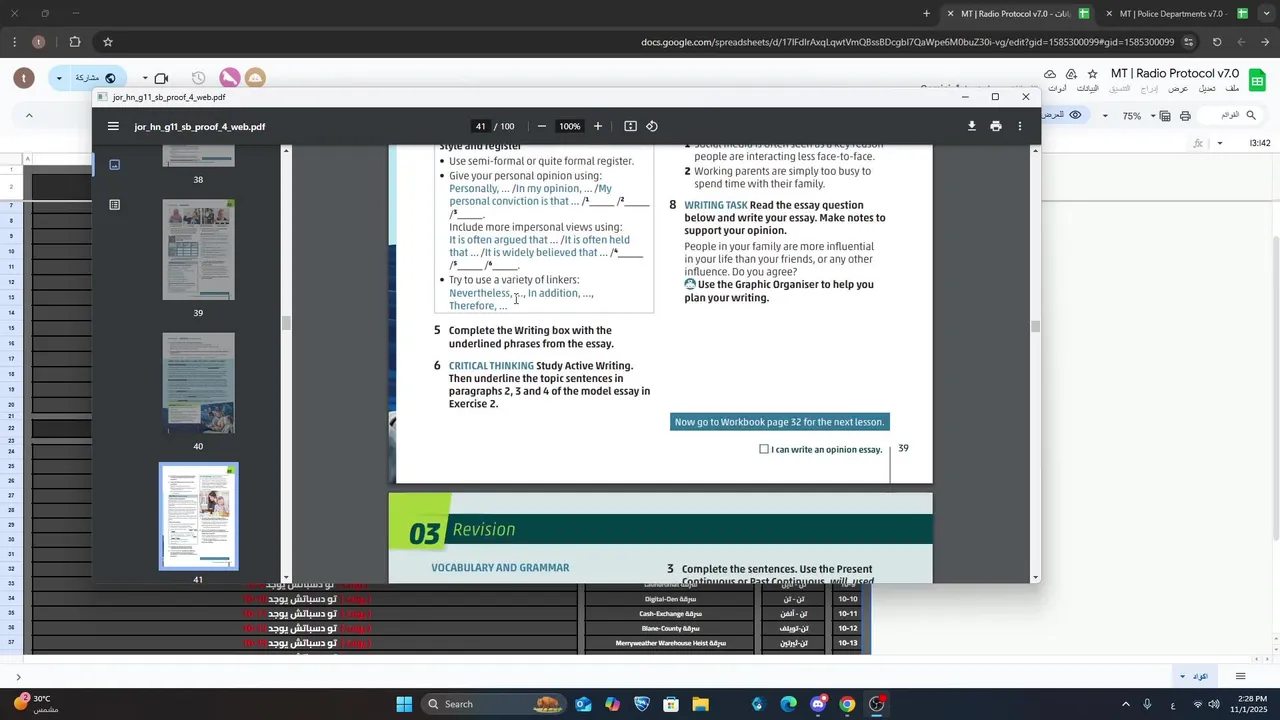This screenshot has width=1280, height=720.
Task: Open the PDF viewer sidebar menu (hamburger icon)
Action: click(x=113, y=126)
